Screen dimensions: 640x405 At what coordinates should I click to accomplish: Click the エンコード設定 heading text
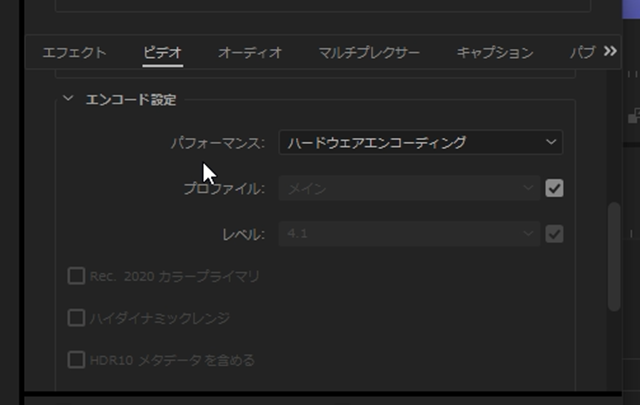pos(131,100)
